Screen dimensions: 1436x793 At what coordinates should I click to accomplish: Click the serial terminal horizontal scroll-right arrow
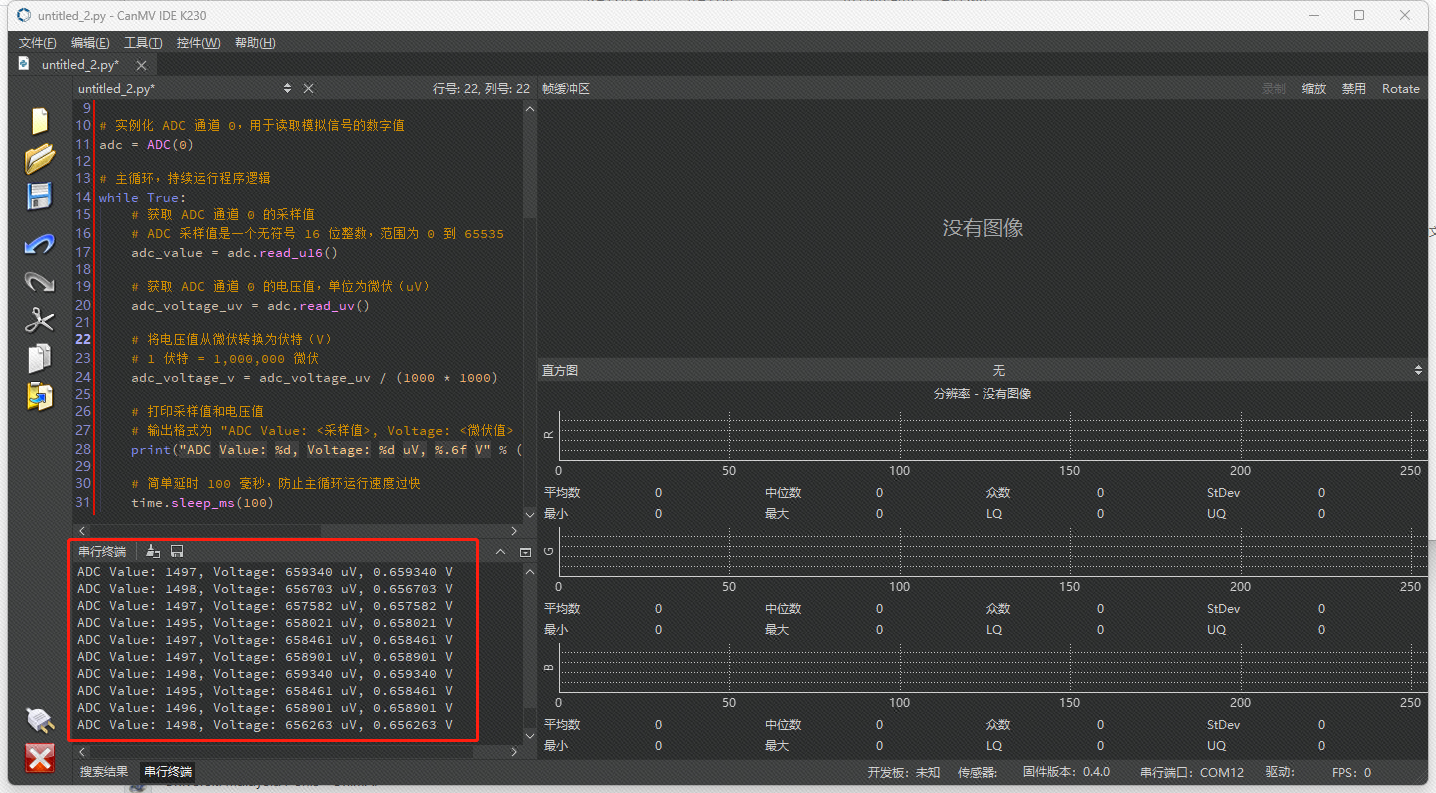tap(514, 751)
